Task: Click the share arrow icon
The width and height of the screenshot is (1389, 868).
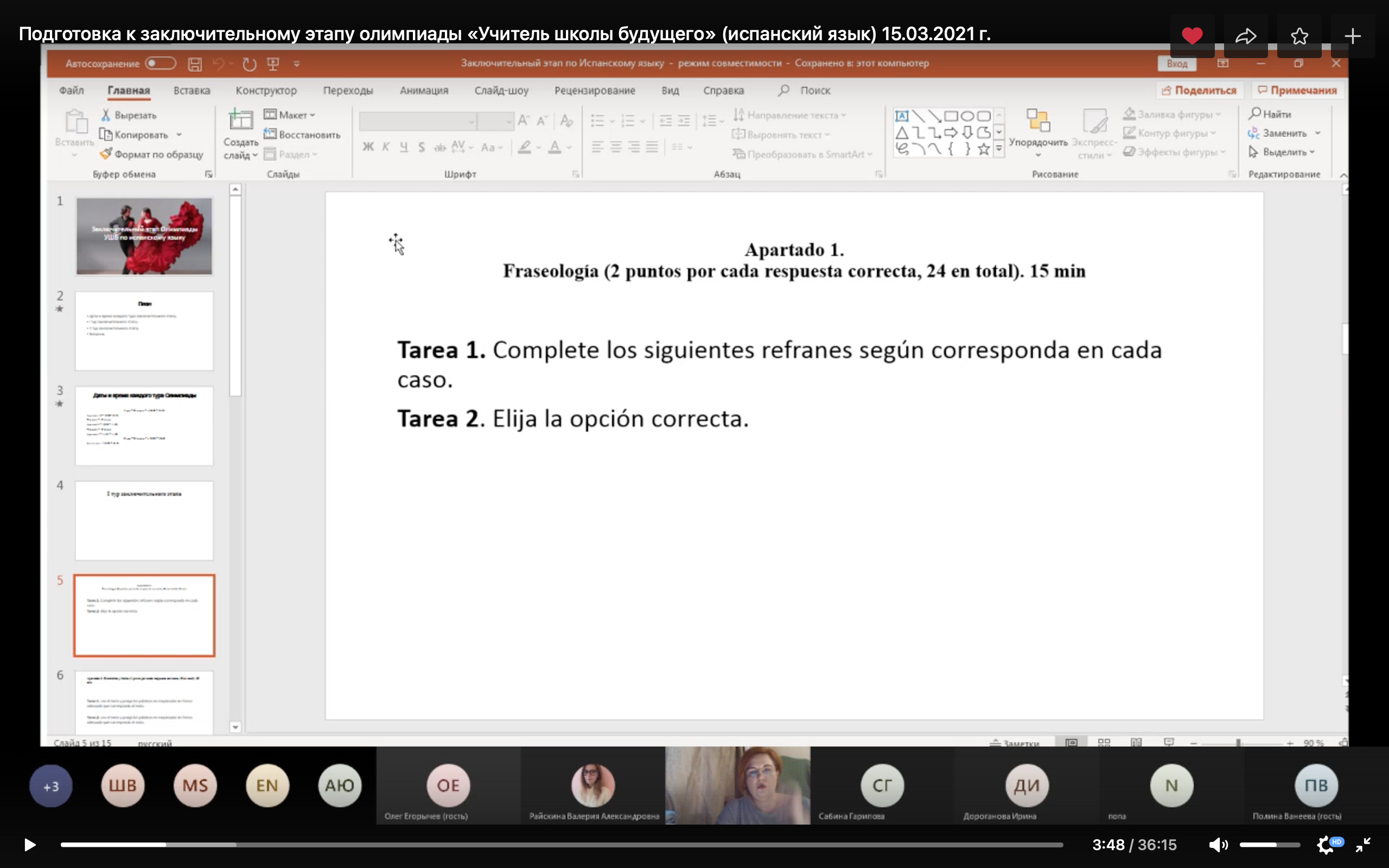Action: click(1246, 36)
